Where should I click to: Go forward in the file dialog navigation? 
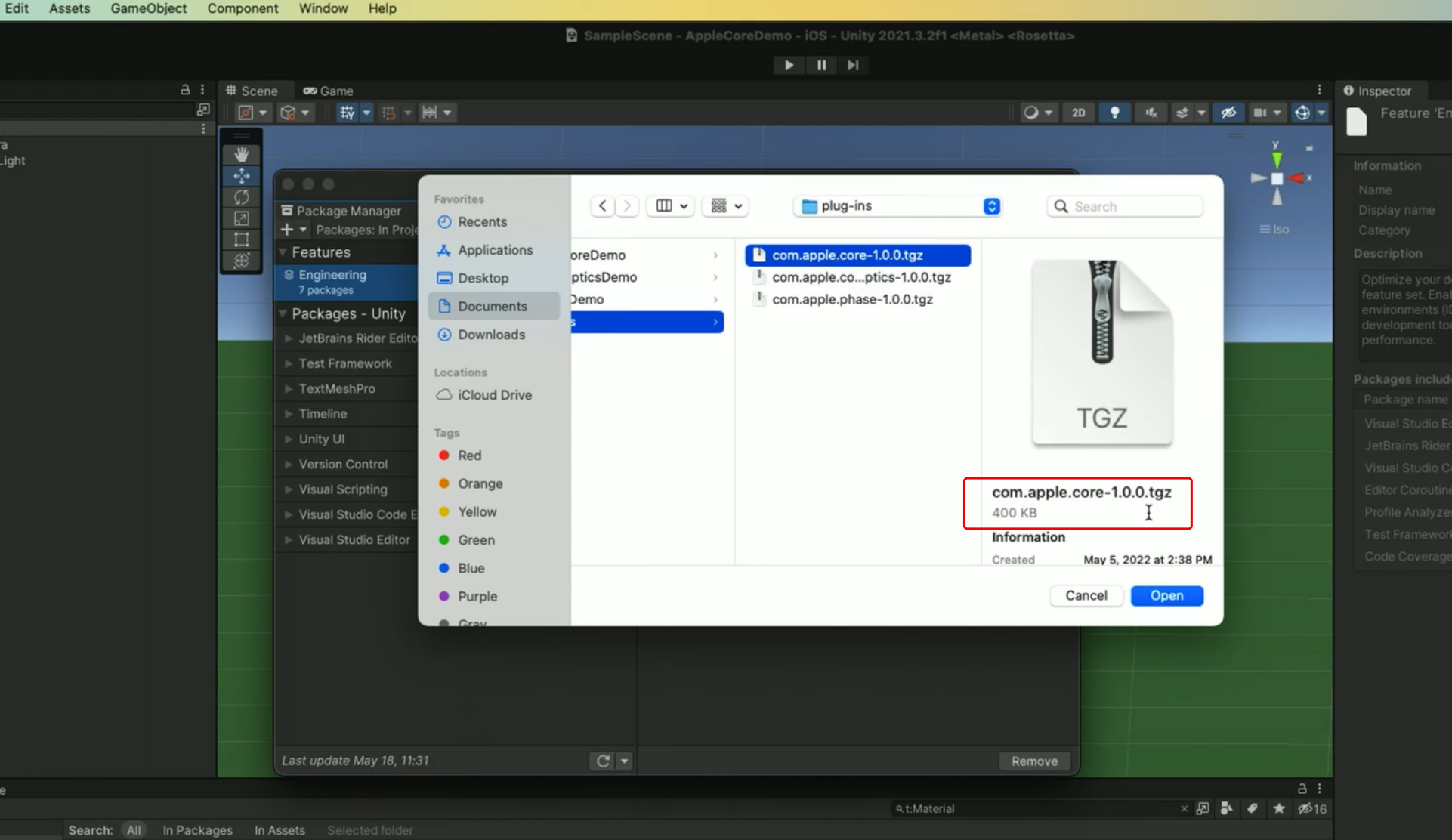point(627,205)
